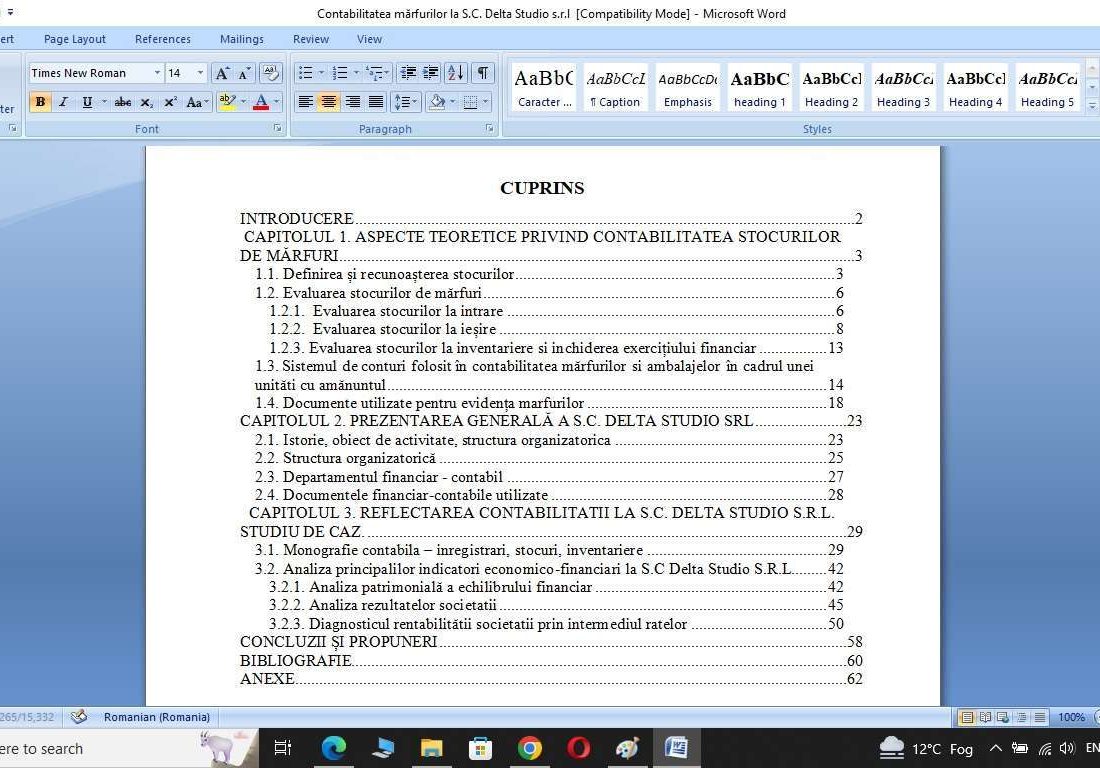Align text left

pos(305,102)
